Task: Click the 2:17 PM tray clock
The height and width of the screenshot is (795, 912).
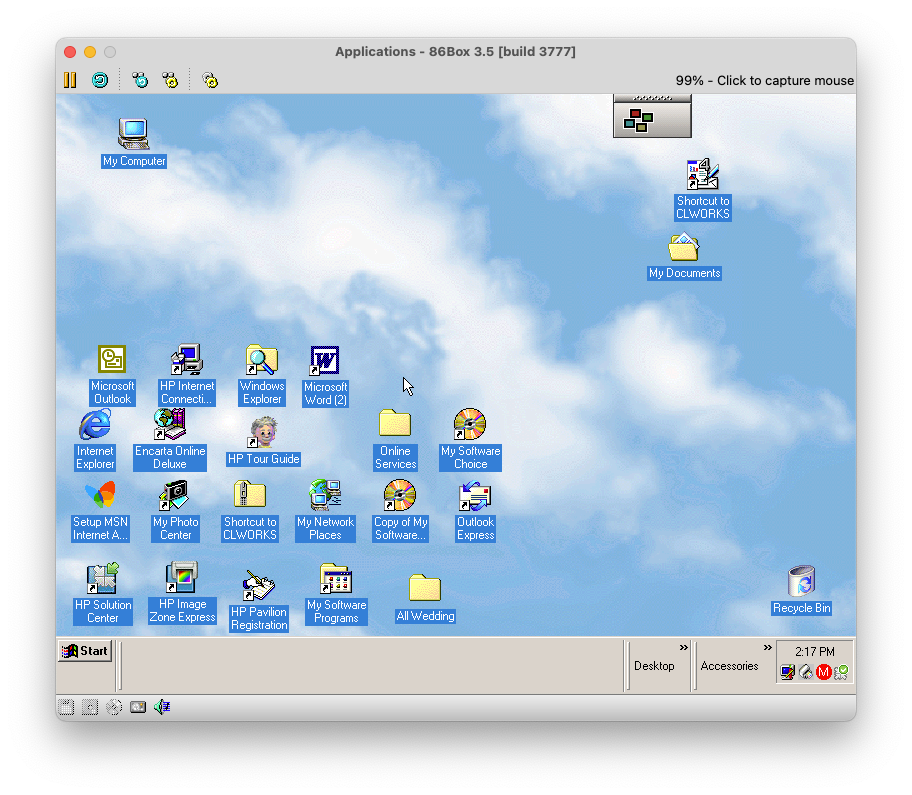Action: (815, 651)
